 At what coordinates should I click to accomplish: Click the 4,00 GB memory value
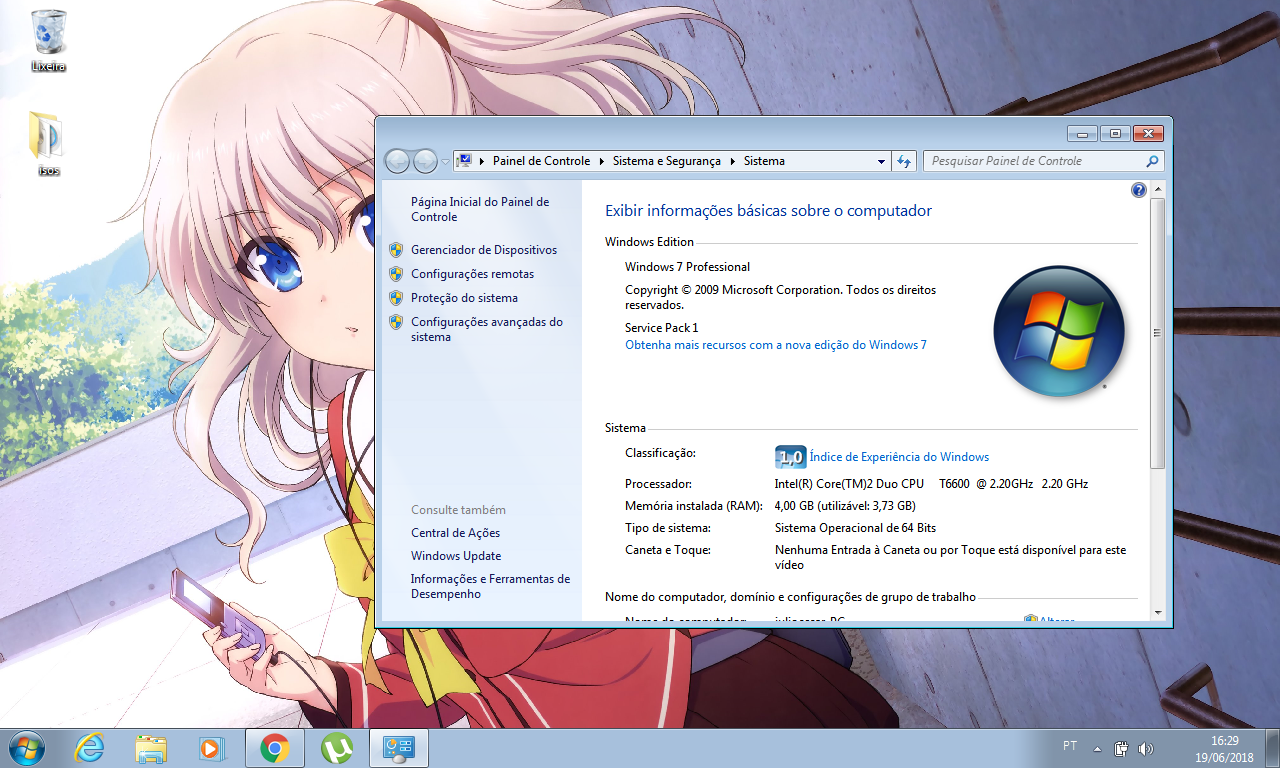(x=845, y=506)
